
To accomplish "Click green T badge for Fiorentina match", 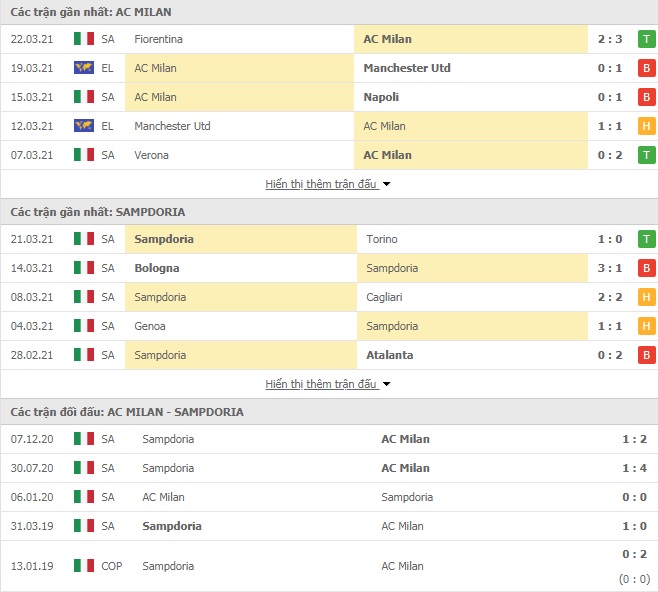I will point(647,39).
